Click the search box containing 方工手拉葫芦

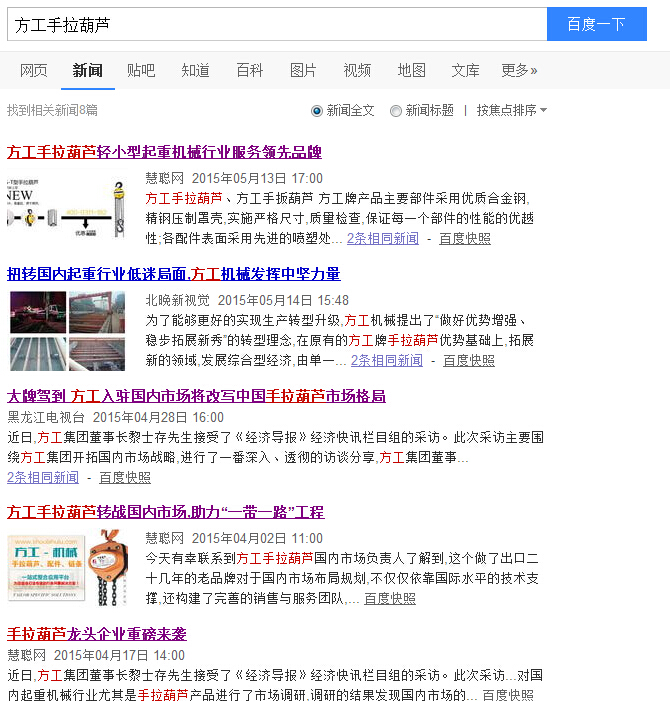point(276,25)
